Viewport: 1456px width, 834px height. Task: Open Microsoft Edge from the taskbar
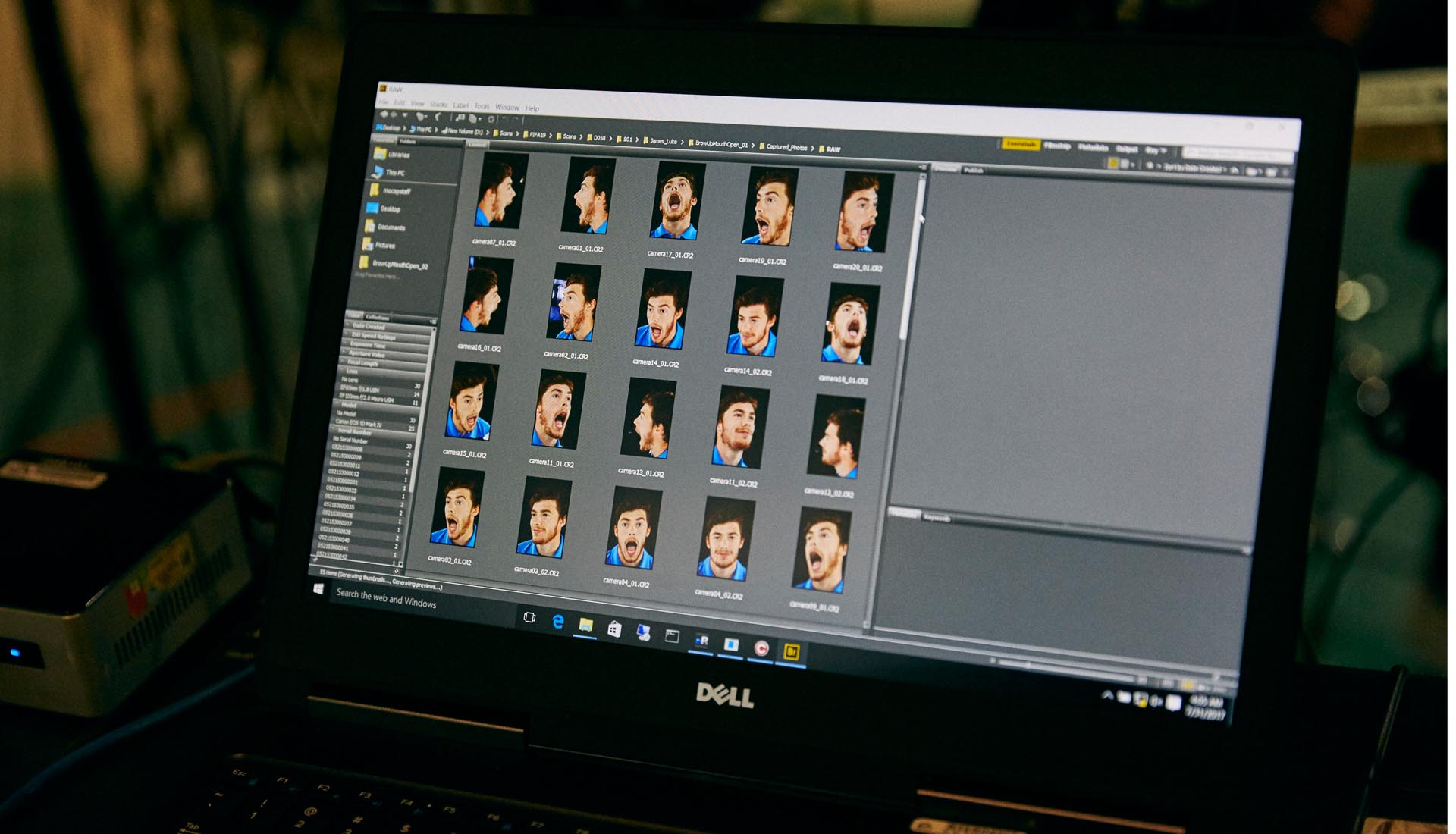click(557, 622)
